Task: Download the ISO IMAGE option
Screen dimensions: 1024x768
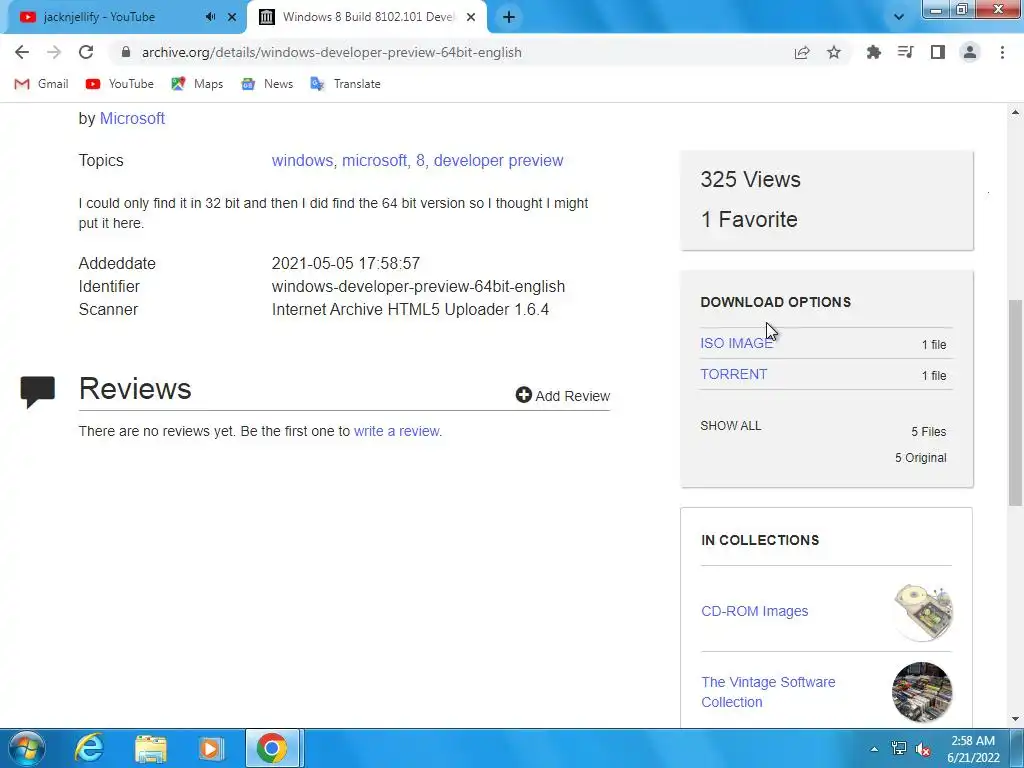Action: (x=736, y=343)
